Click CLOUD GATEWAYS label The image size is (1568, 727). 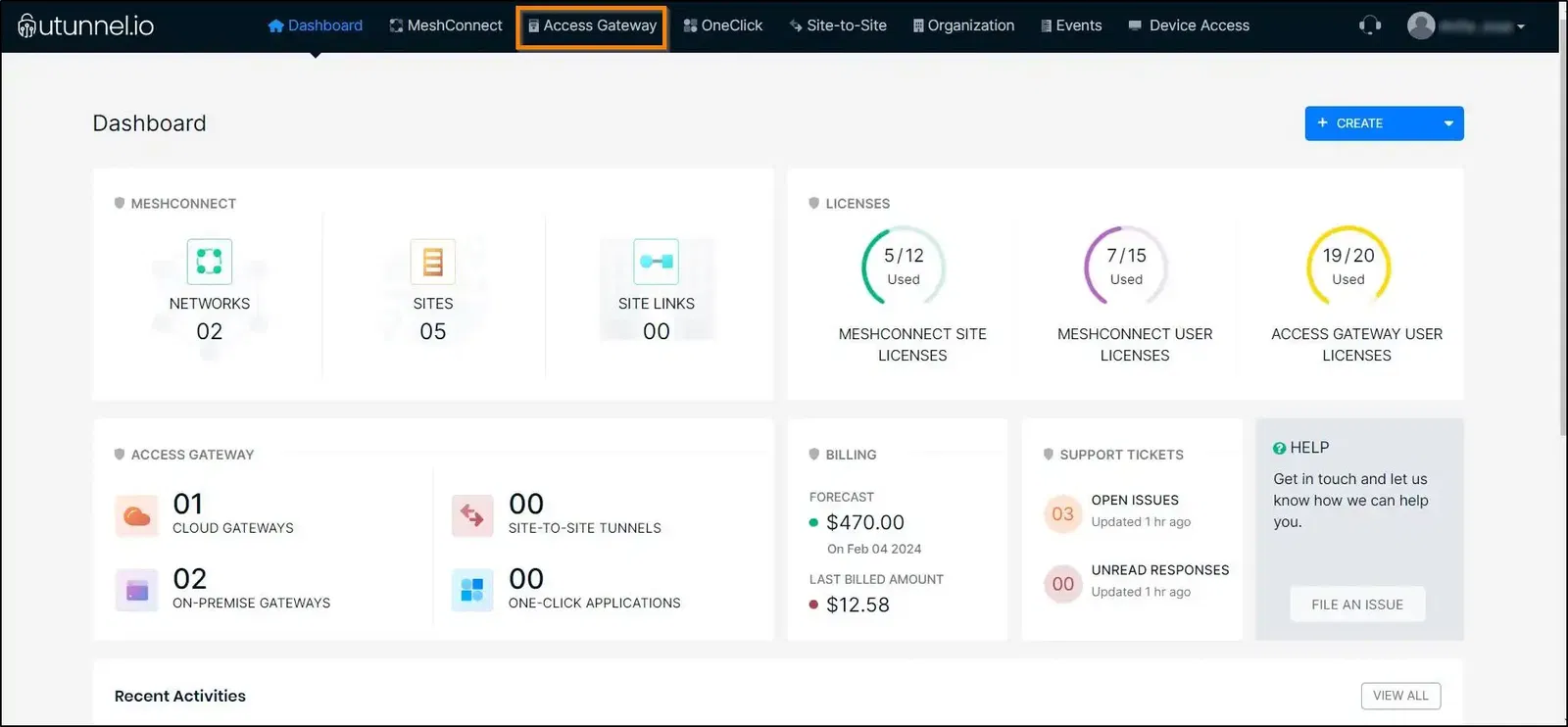point(233,528)
